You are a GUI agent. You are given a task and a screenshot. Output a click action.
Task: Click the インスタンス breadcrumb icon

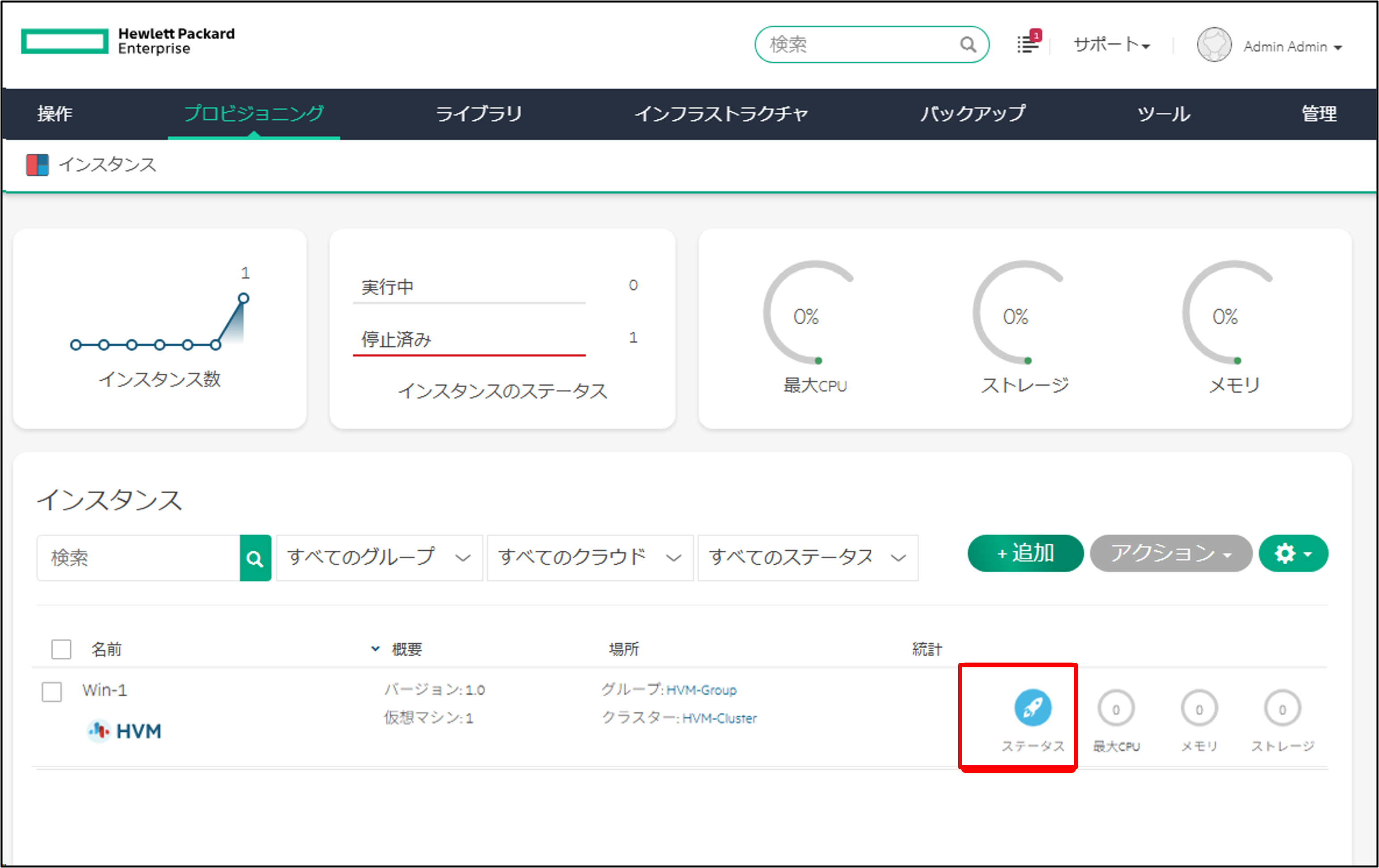point(37,165)
